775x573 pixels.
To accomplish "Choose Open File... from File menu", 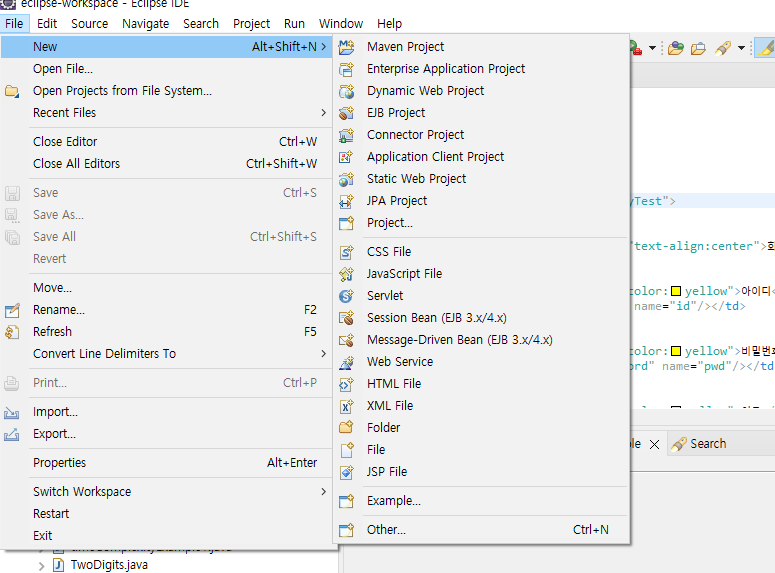I will tap(167, 69).
